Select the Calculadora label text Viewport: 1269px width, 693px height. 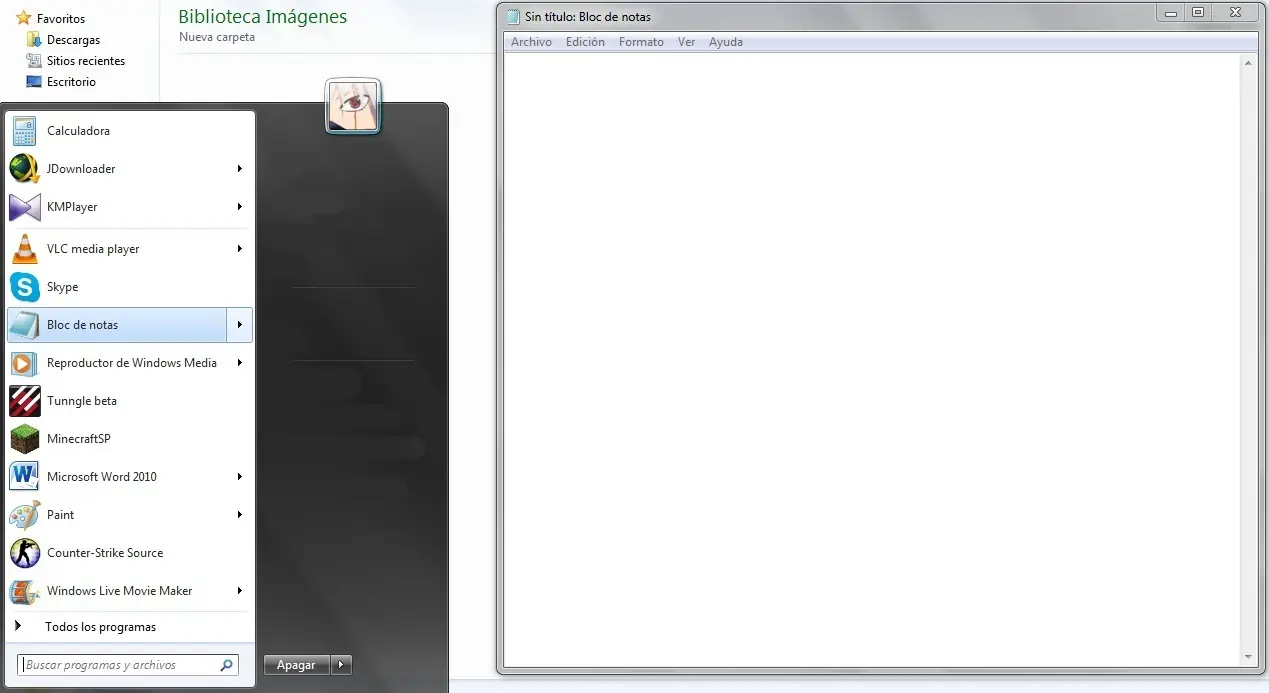pos(78,131)
